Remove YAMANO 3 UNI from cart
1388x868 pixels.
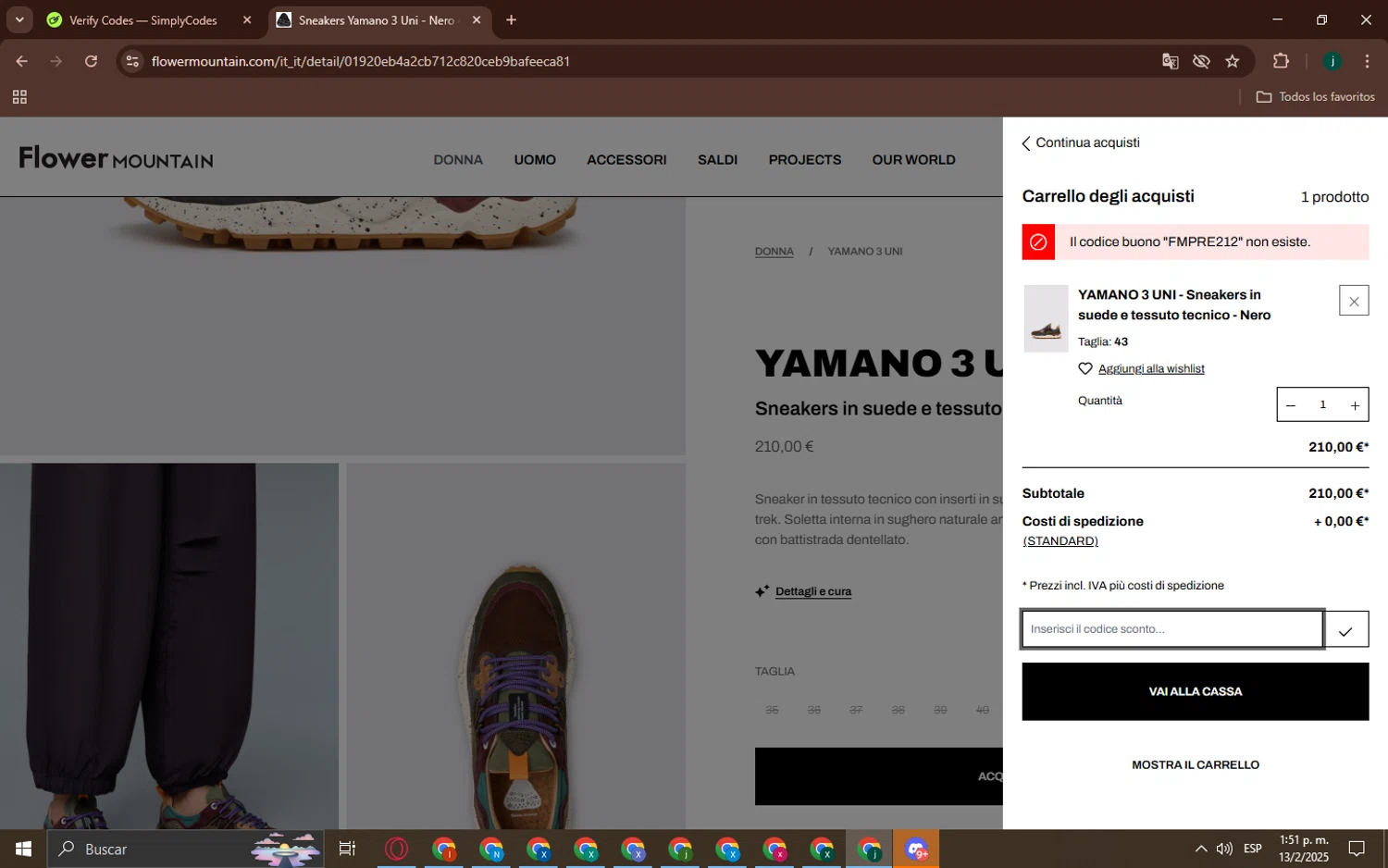click(1354, 301)
